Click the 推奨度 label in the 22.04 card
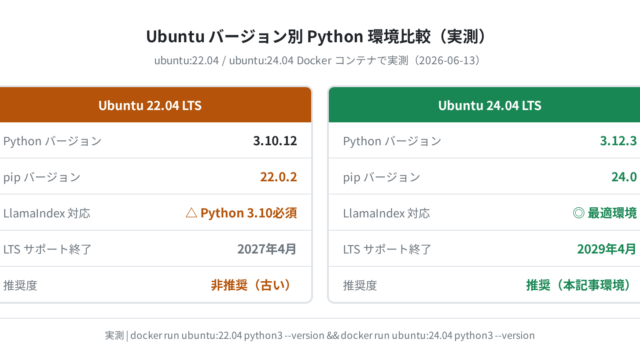Viewport: 640px width, 360px height. click(x=20, y=285)
